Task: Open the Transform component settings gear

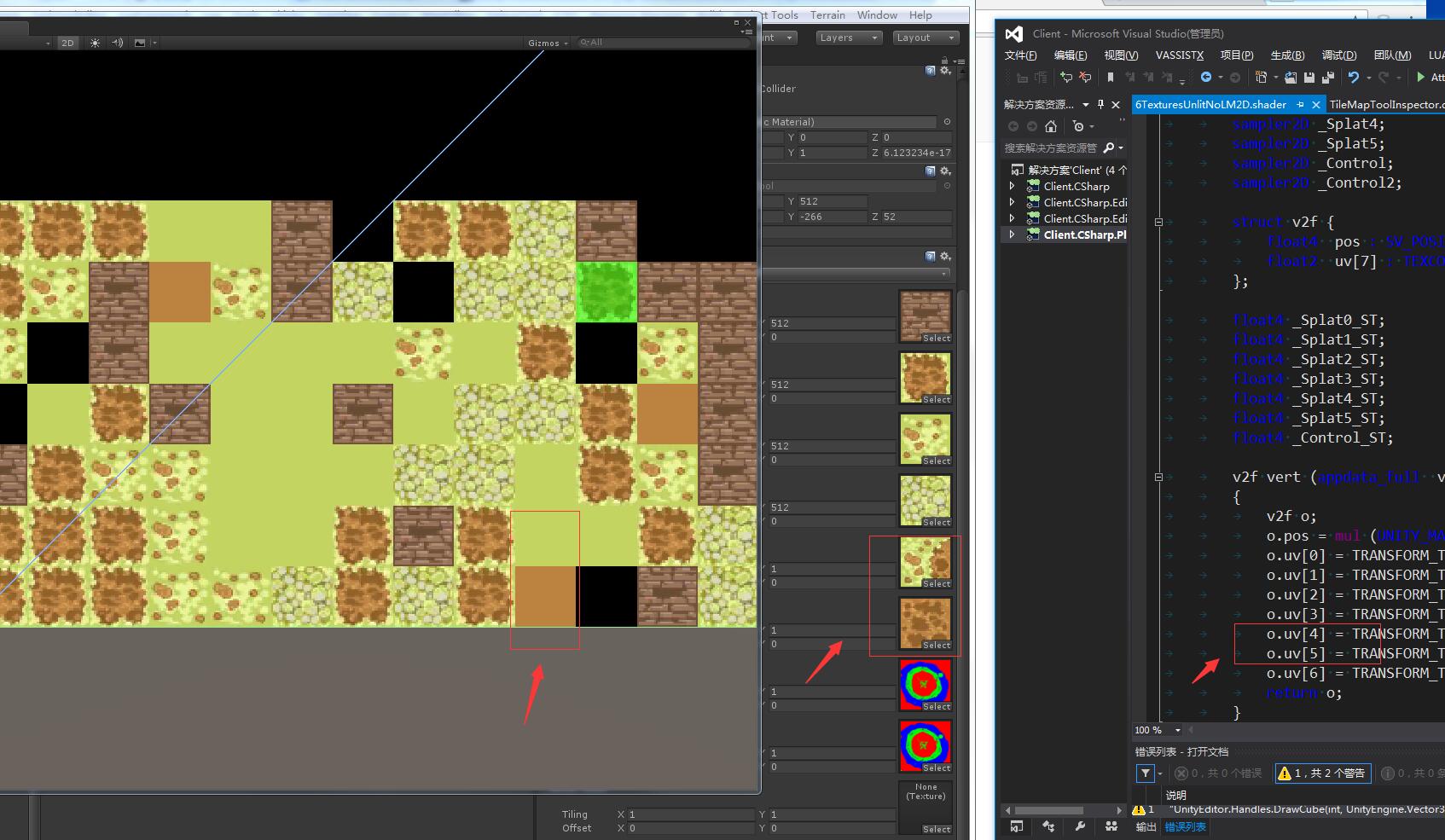Action: coord(945,72)
